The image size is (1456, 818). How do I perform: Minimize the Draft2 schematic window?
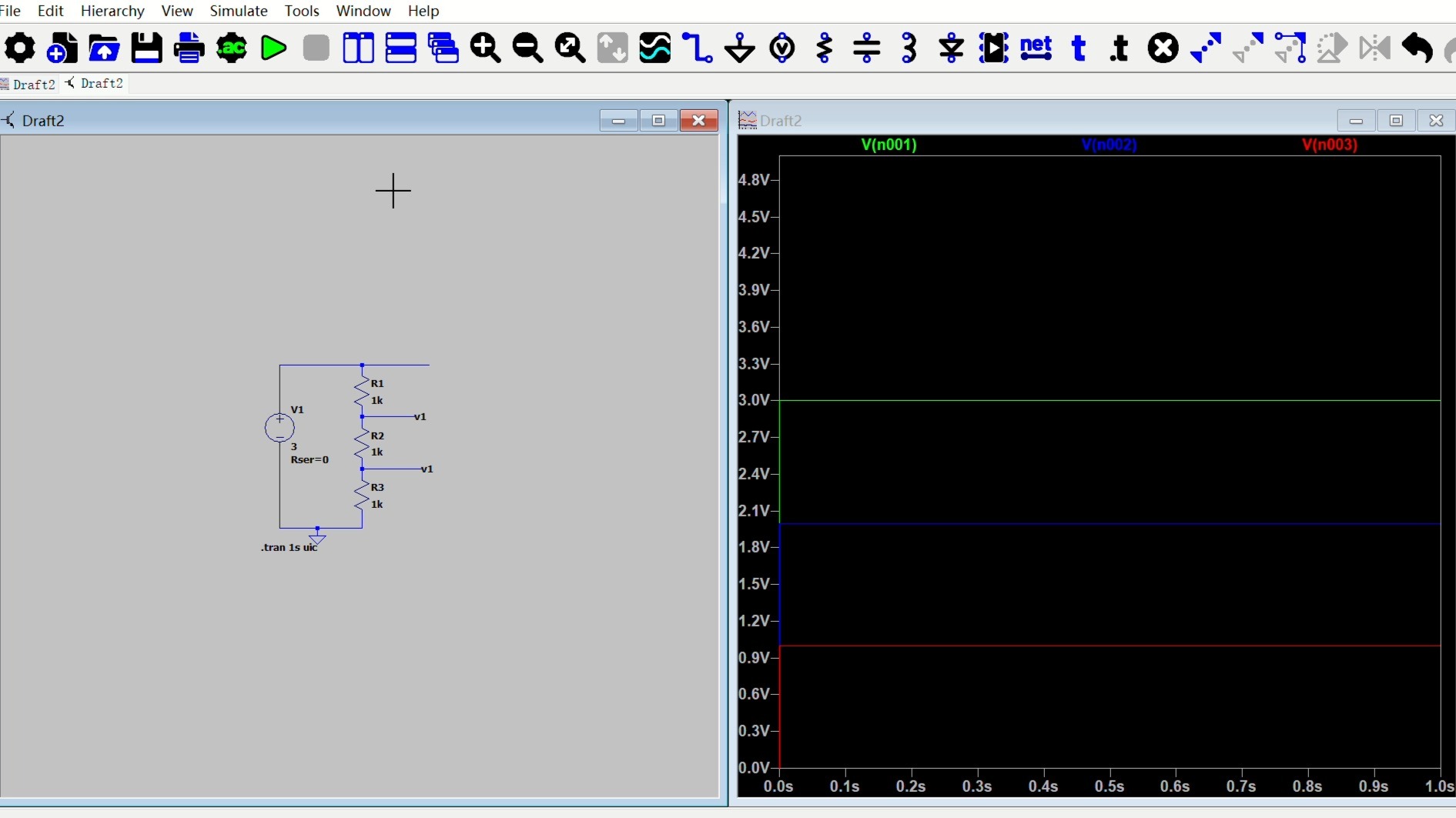click(618, 121)
